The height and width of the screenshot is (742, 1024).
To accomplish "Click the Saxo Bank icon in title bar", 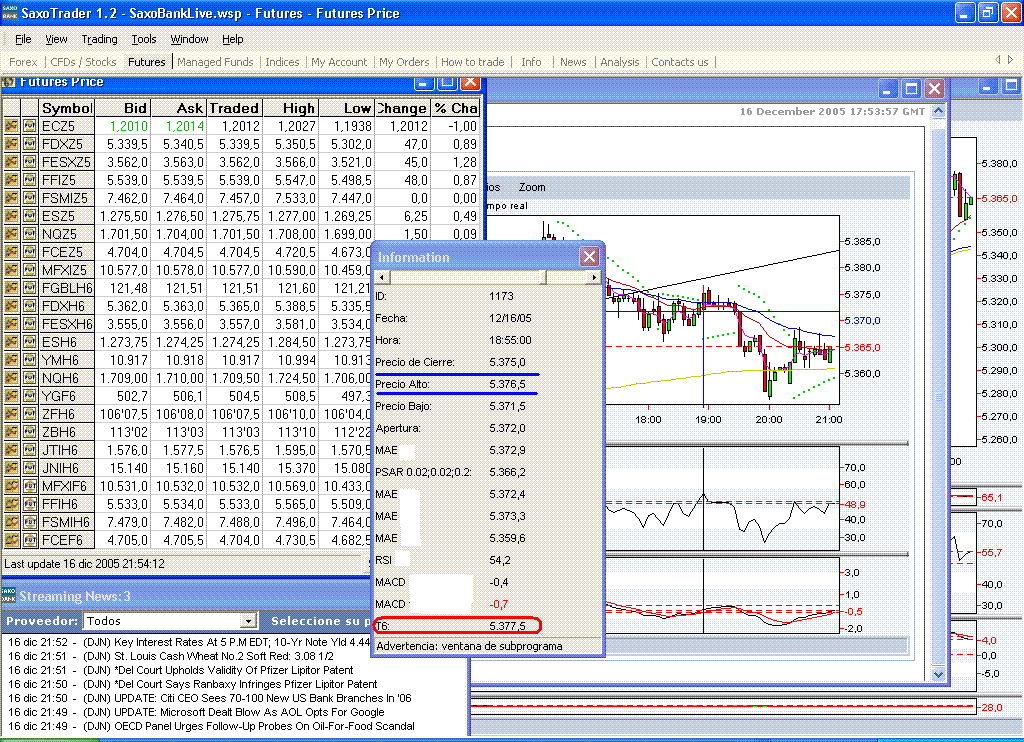I will 10,13.
